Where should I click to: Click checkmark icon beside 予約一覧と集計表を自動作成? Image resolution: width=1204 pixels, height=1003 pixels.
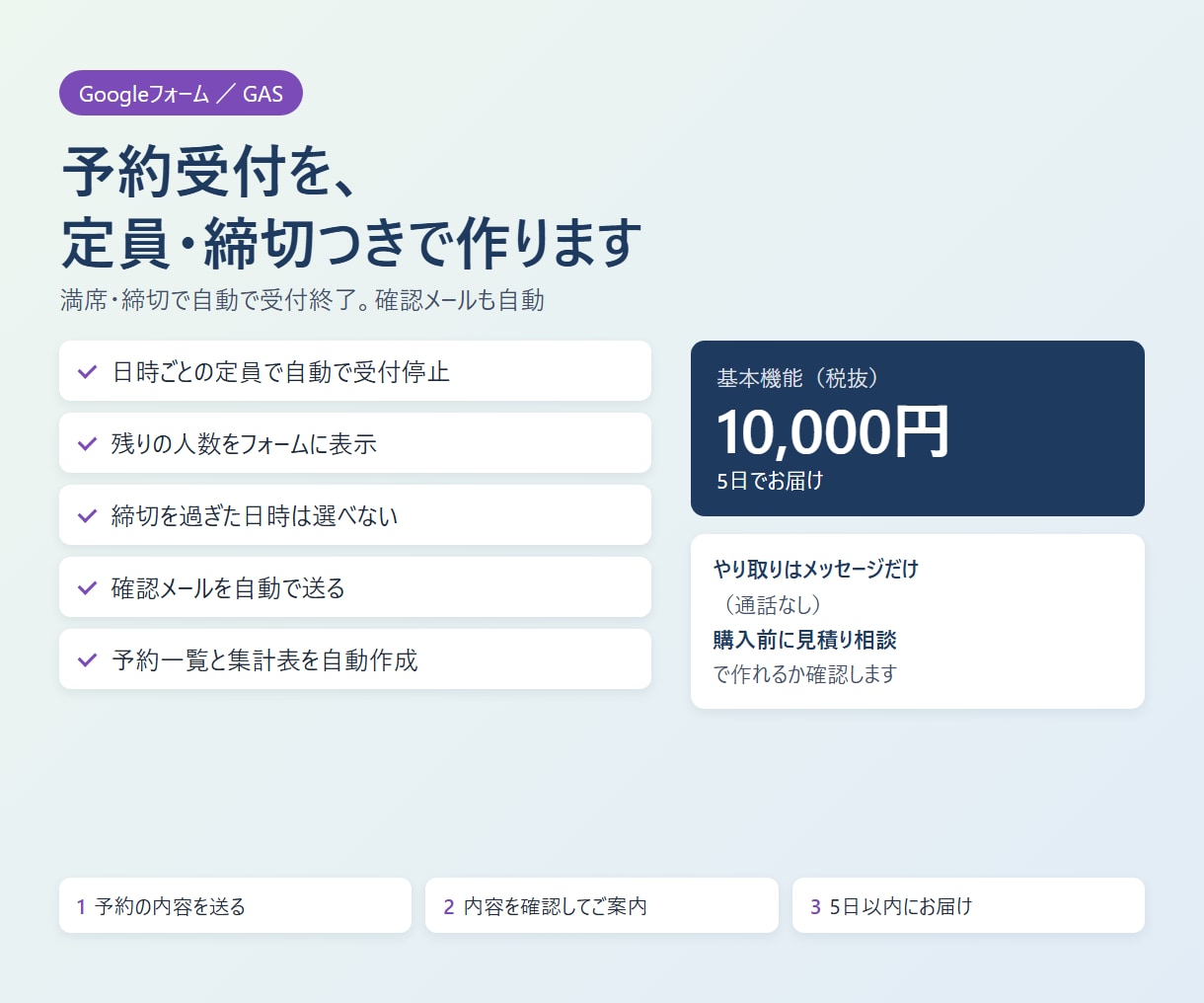tap(88, 660)
